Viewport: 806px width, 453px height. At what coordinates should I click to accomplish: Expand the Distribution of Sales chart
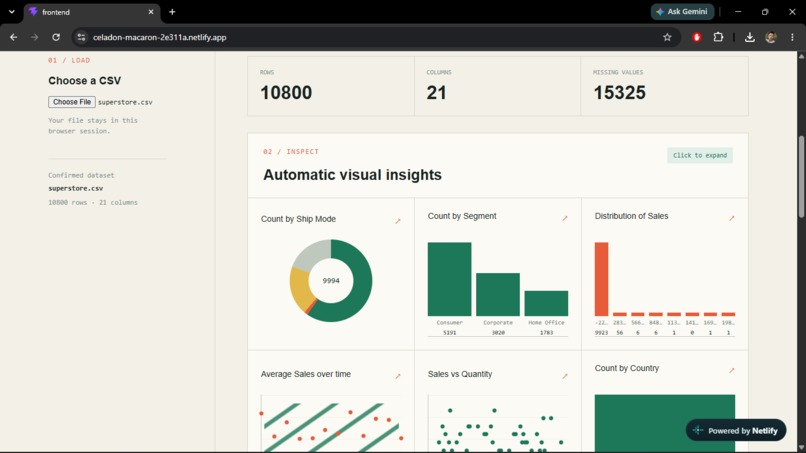tap(732, 218)
